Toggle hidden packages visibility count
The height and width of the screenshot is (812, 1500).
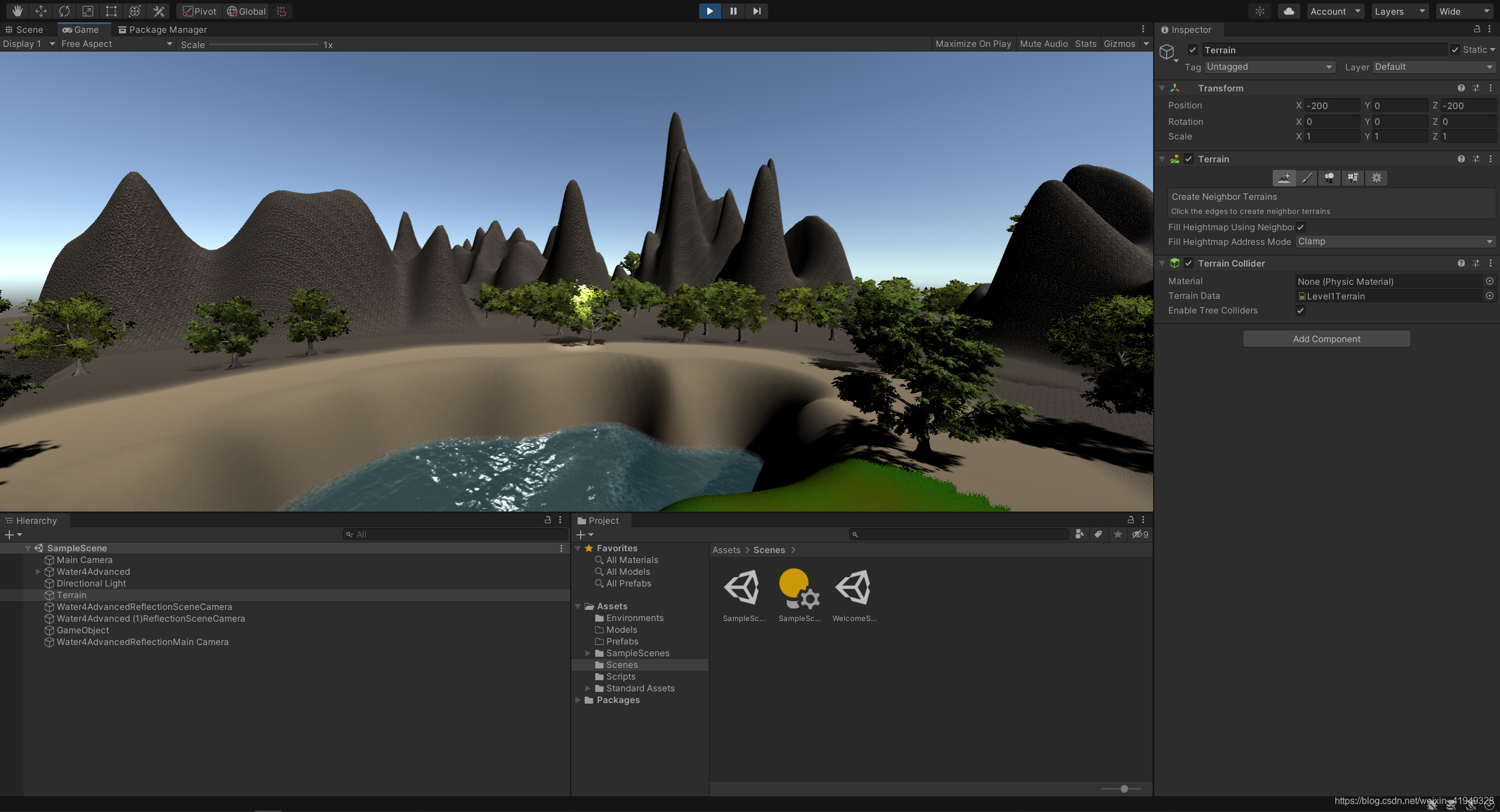1140,534
